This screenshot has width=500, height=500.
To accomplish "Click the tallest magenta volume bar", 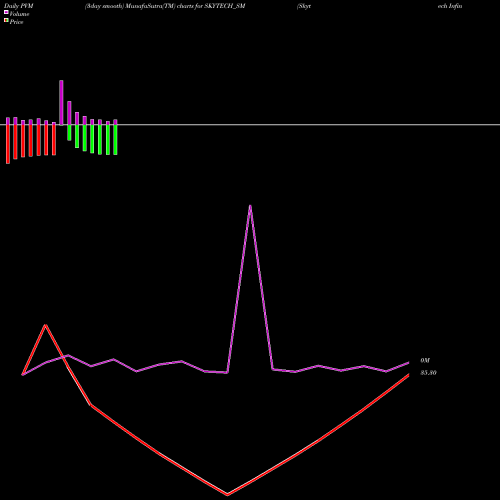I will point(61,103).
